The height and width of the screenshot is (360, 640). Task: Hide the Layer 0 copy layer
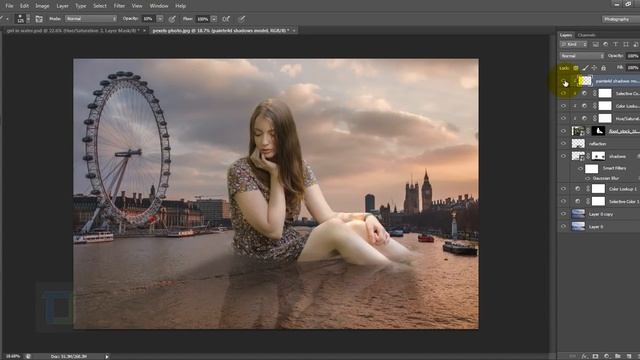[564, 214]
